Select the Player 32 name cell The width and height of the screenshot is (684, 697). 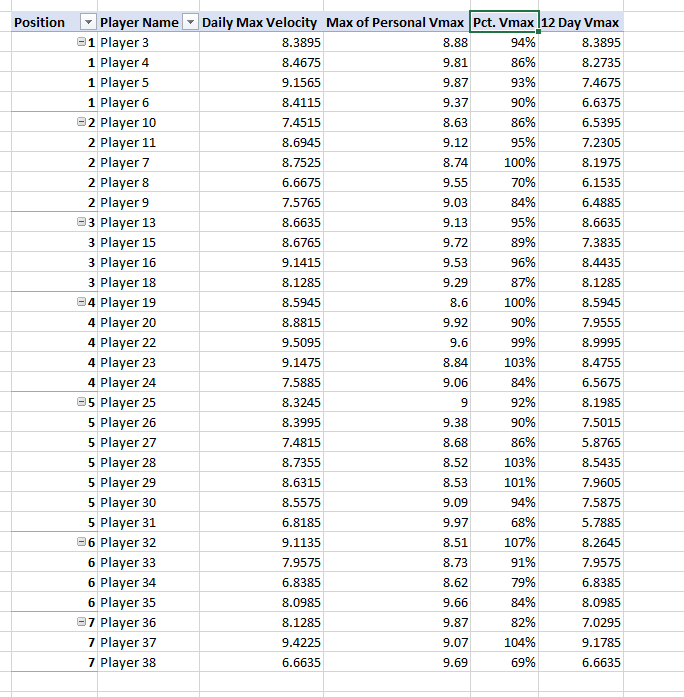[x=147, y=542]
